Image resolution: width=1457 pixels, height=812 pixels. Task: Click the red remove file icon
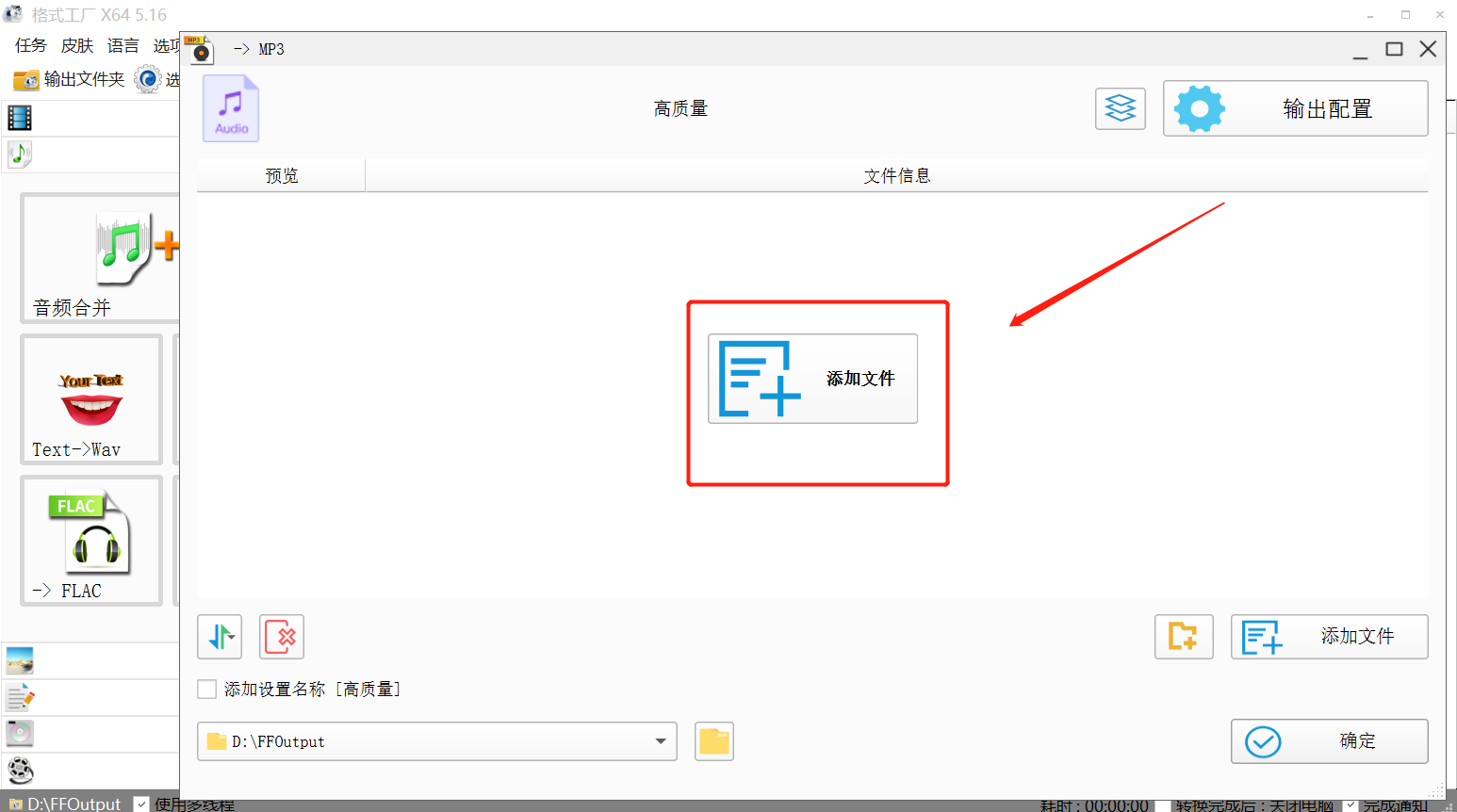[x=282, y=637]
